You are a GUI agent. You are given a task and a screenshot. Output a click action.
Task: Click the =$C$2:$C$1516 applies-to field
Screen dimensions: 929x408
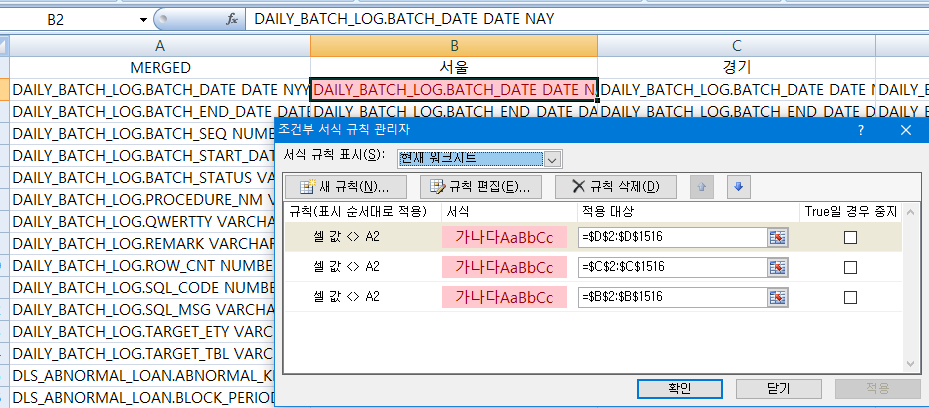(x=670, y=267)
